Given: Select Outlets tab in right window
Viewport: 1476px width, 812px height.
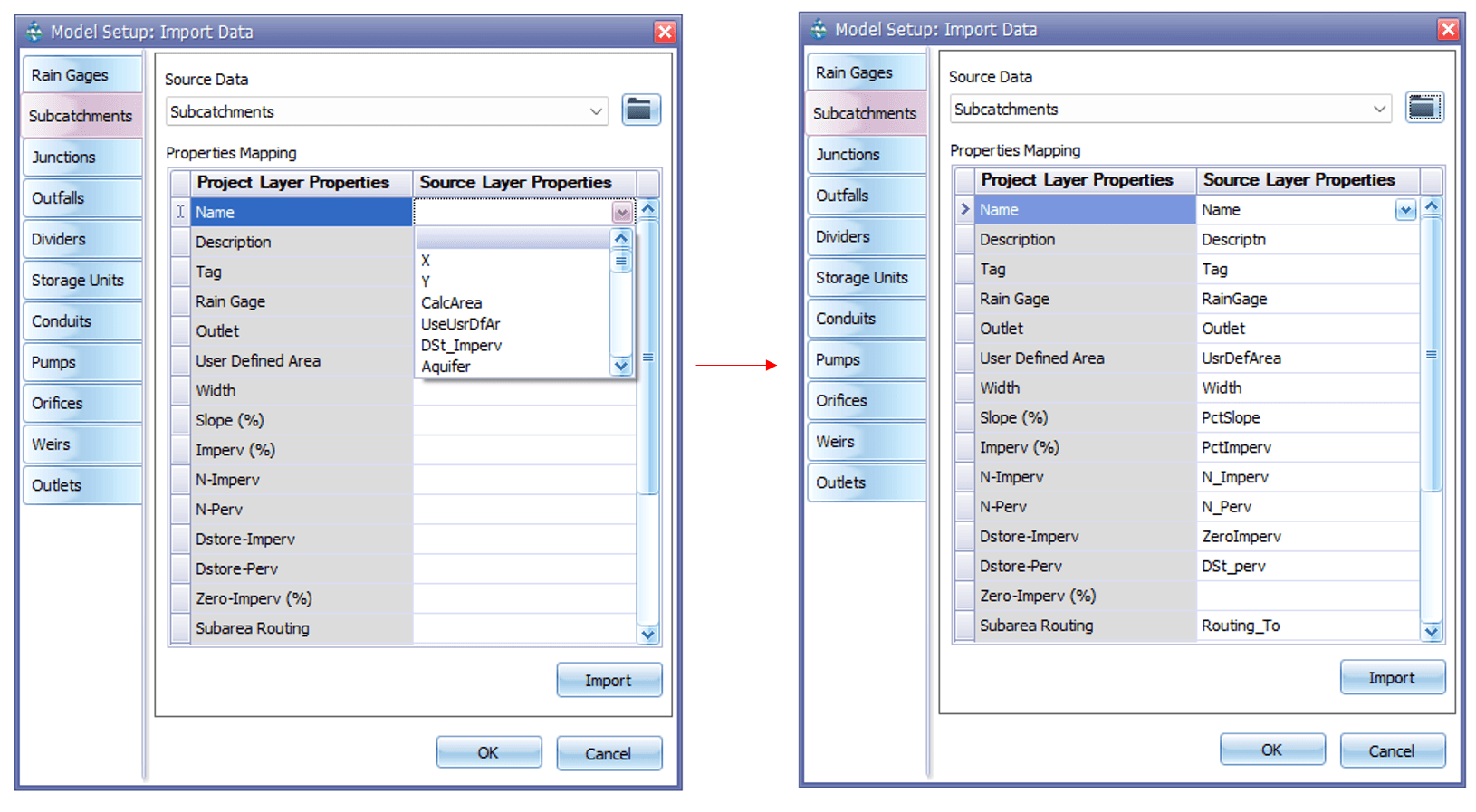Looking at the screenshot, I should [x=867, y=482].
